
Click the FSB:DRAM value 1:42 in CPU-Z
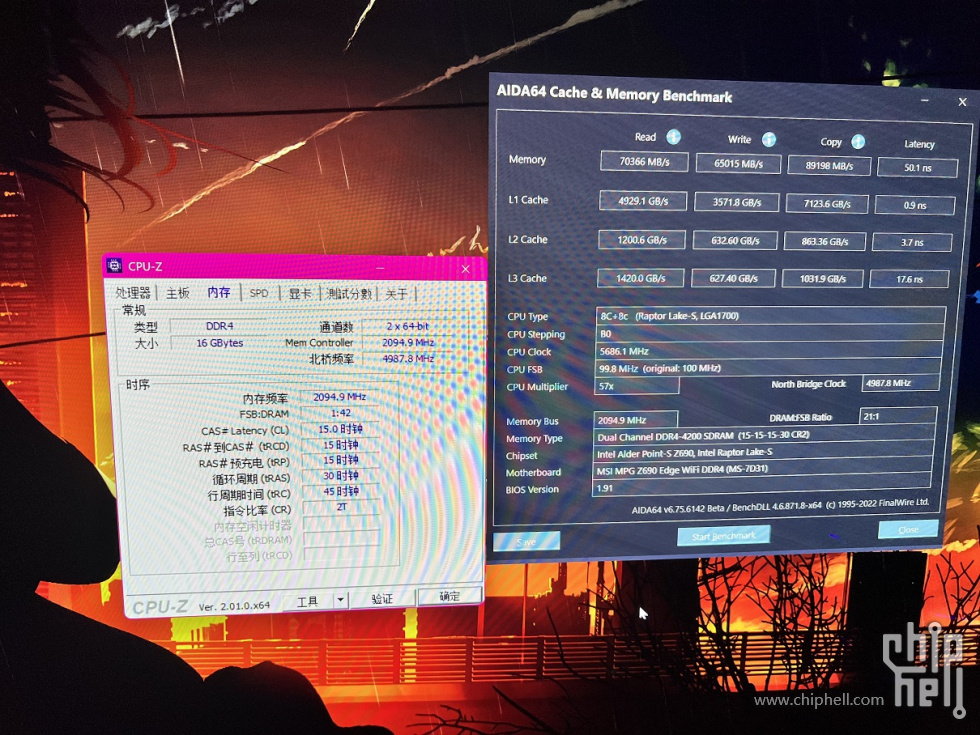[x=340, y=413]
